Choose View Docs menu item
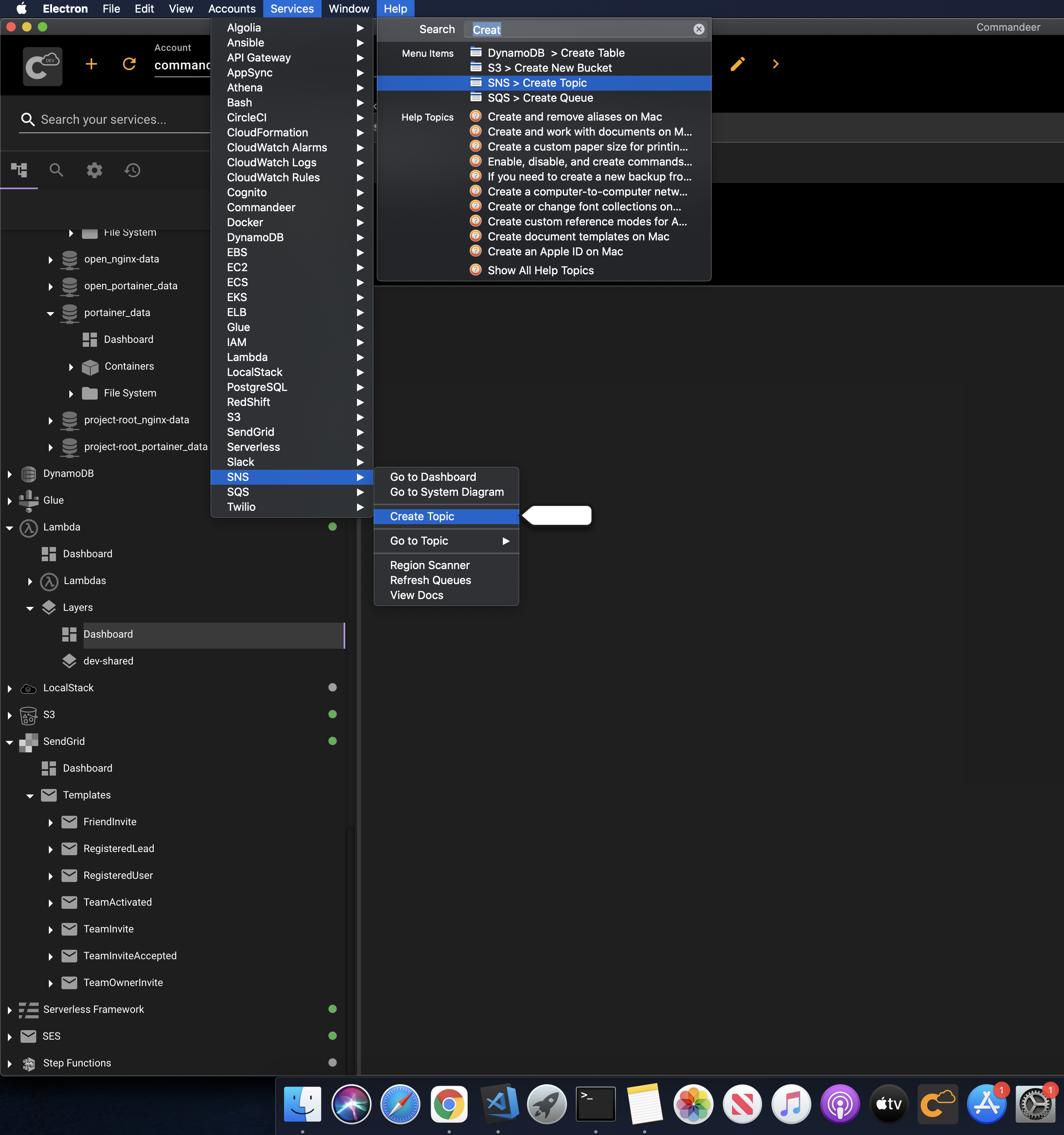The width and height of the screenshot is (1064, 1135). (446, 595)
